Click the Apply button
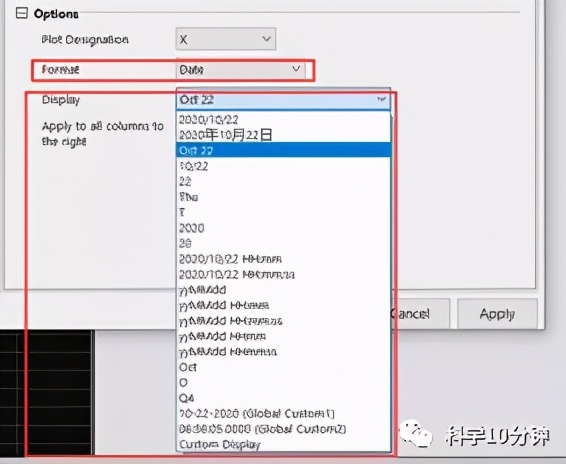Screen dimensions: 566x464 497,314
